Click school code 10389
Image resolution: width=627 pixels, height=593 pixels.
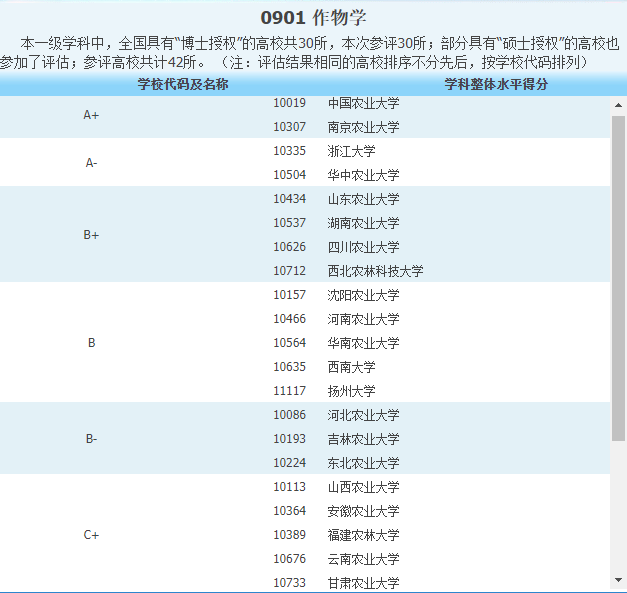(x=290, y=535)
